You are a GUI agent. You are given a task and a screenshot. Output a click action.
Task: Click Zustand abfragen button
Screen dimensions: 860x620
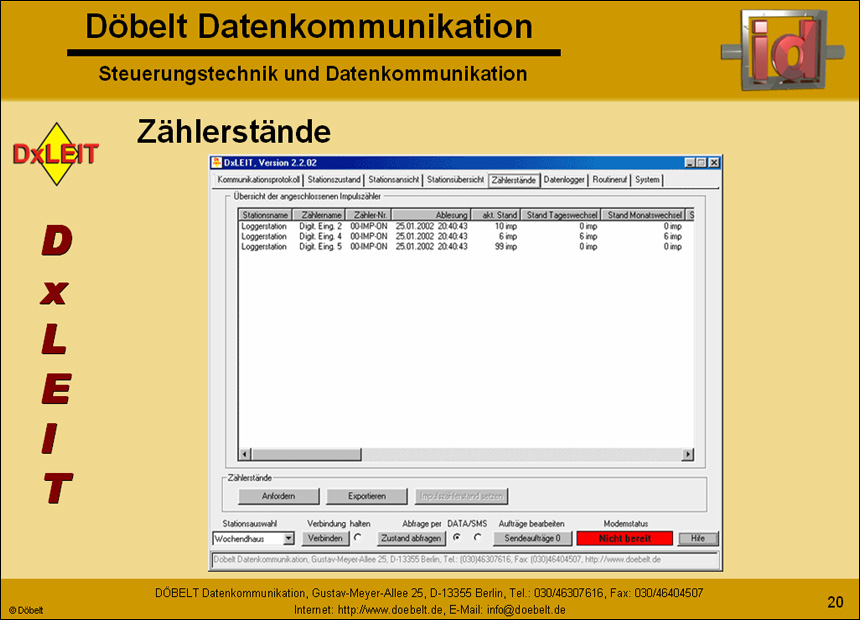[411, 538]
